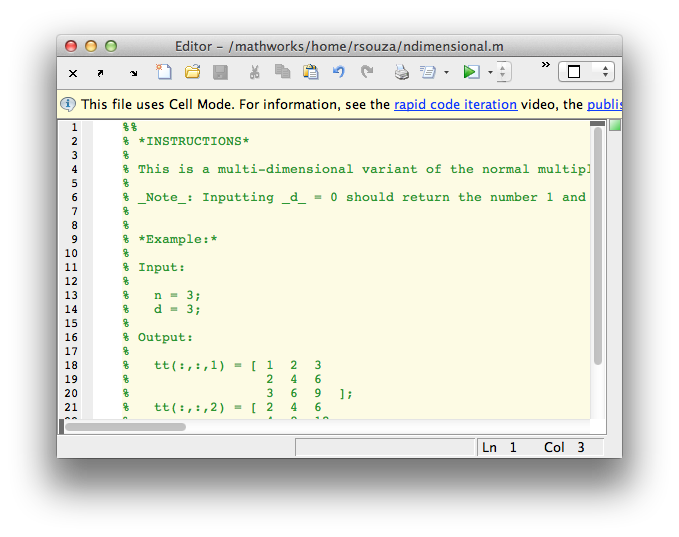679x537 pixels.
Task: Follow the publish link in info bar
Action: [603, 104]
